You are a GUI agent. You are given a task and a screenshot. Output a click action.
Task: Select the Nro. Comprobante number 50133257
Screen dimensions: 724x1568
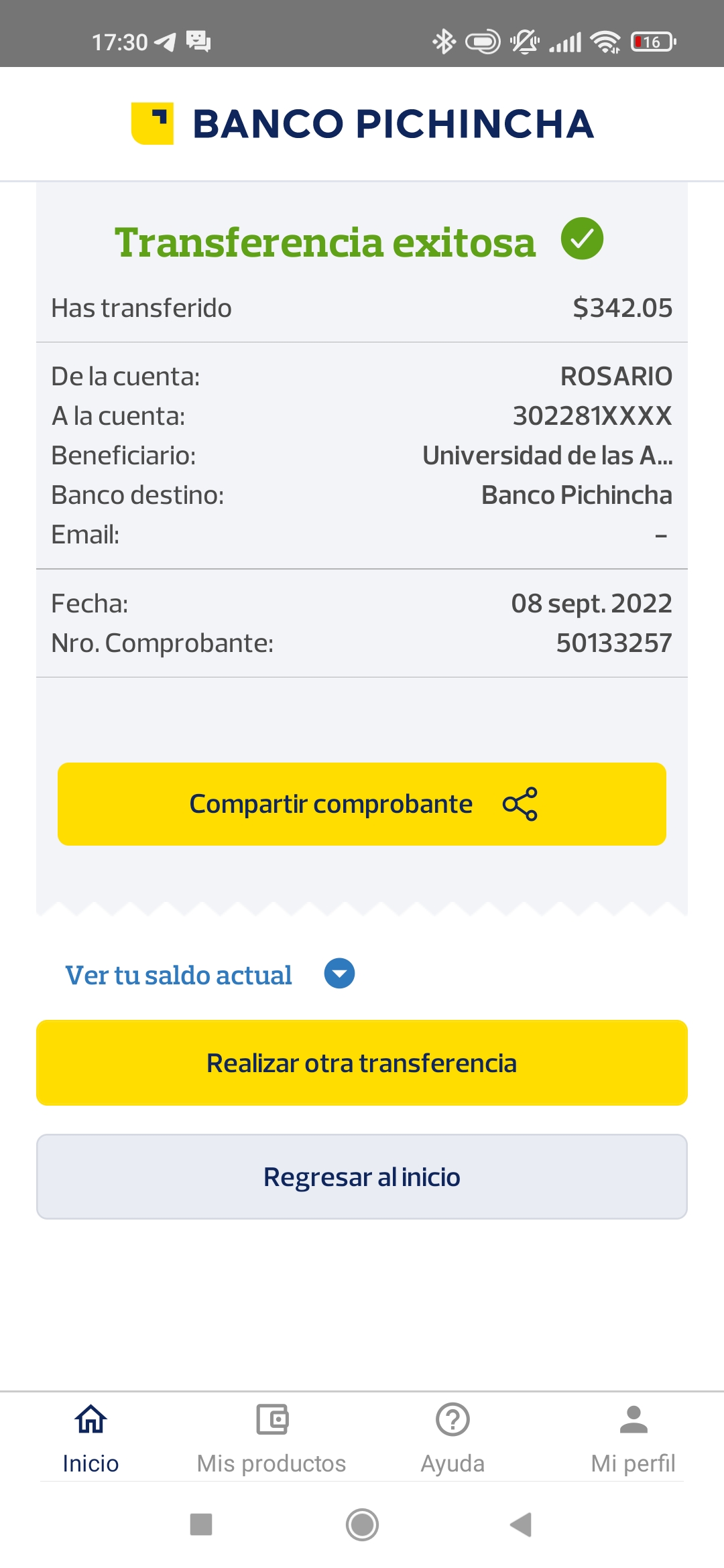click(614, 643)
